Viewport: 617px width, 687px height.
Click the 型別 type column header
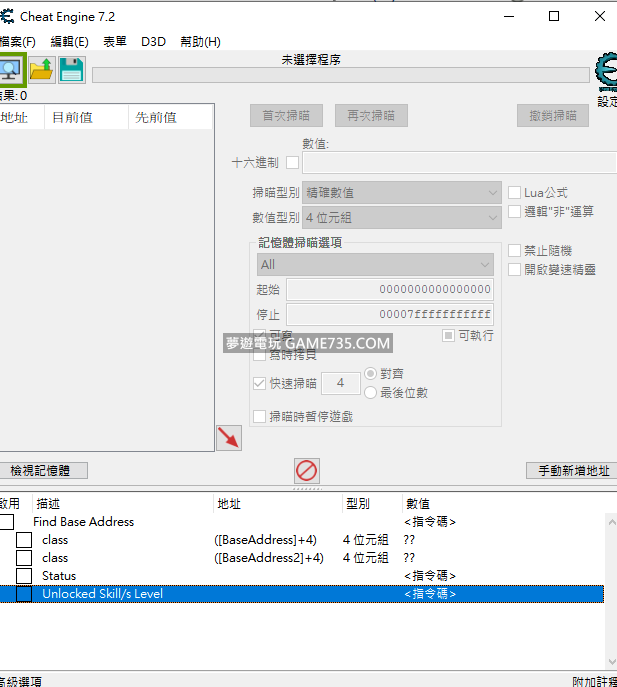pos(372,504)
